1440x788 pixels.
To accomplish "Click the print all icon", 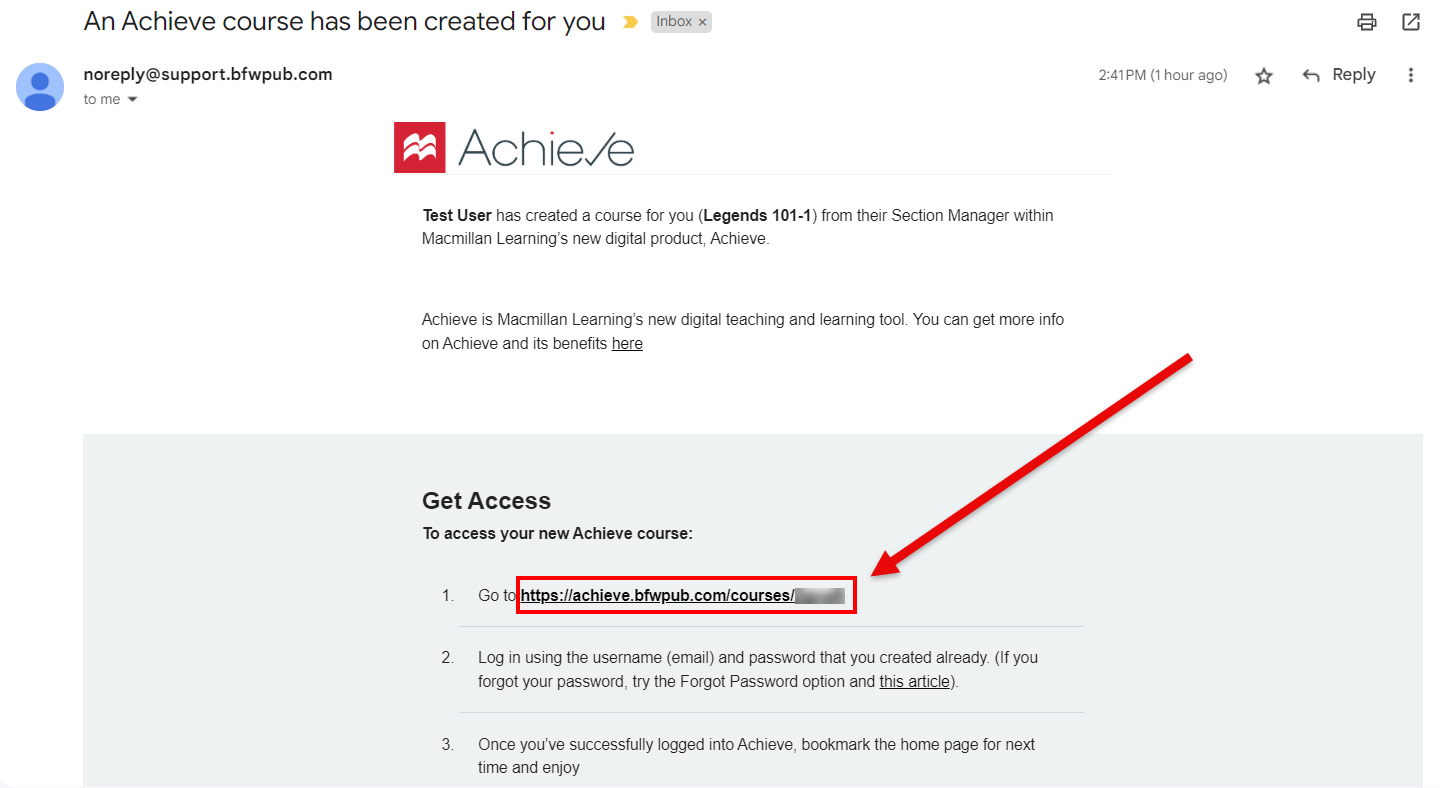I will (x=1366, y=22).
